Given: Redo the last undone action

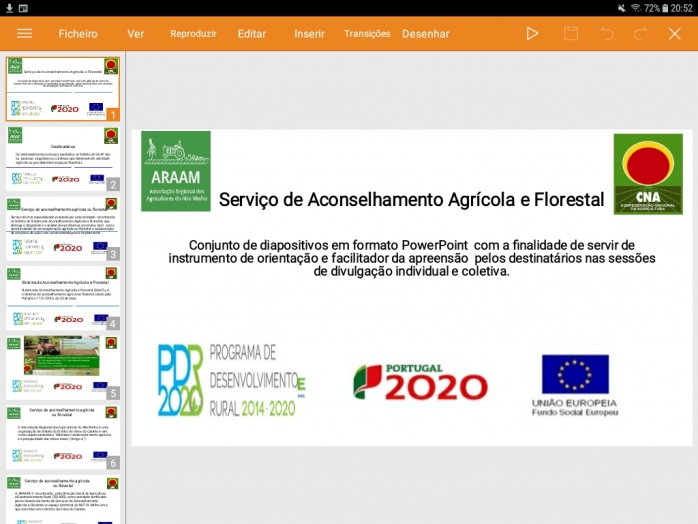Looking at the screenshot, I should [x=640, y=33].
